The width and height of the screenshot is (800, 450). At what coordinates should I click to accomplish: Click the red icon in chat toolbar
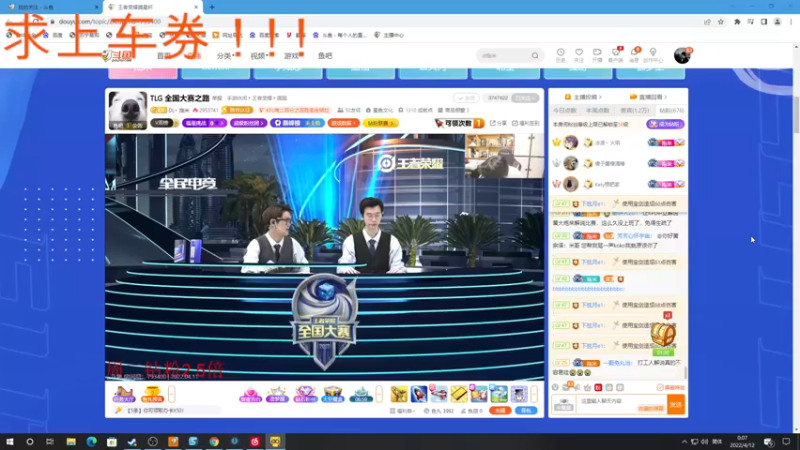pos(598,388)
